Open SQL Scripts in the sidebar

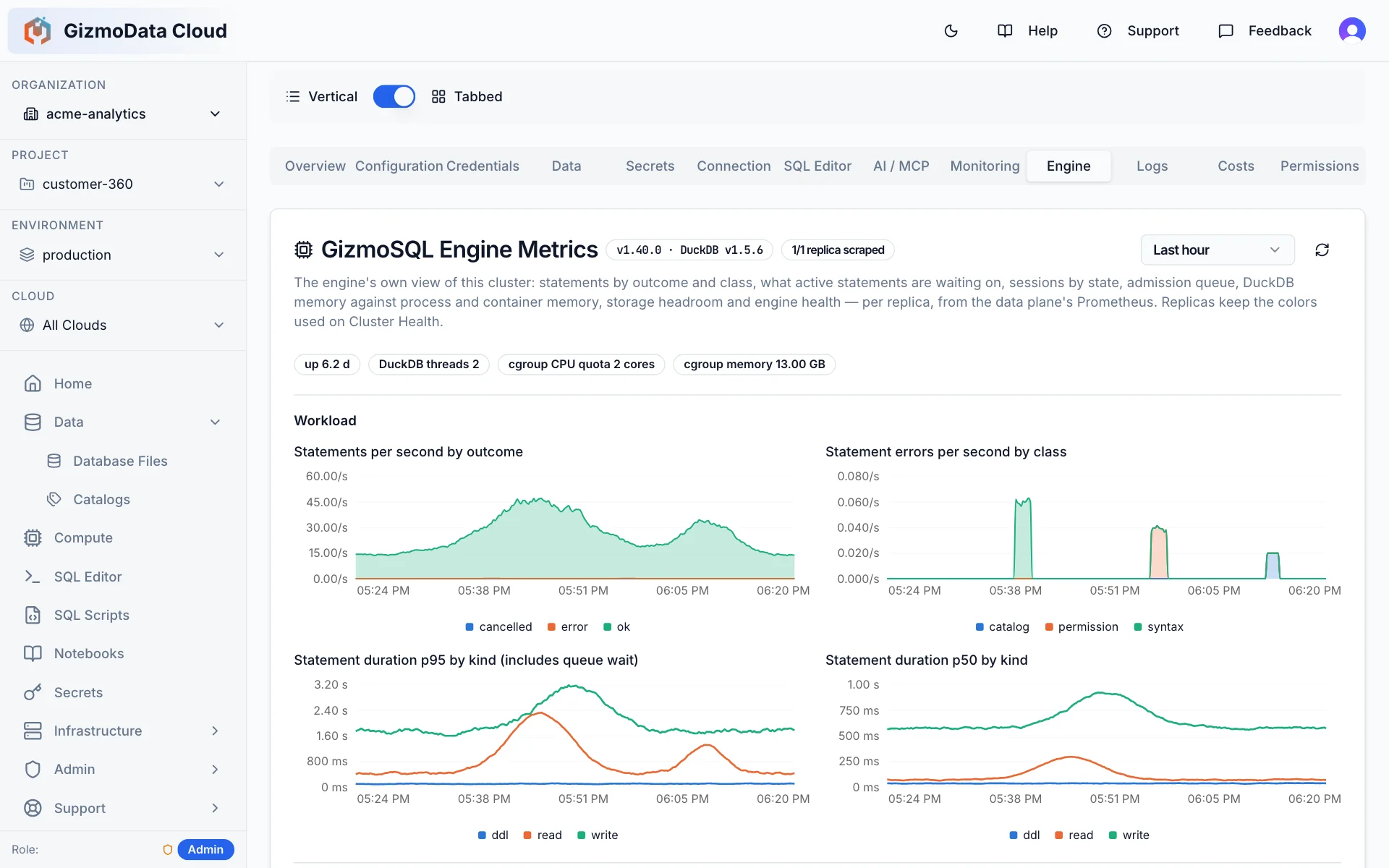123,615
